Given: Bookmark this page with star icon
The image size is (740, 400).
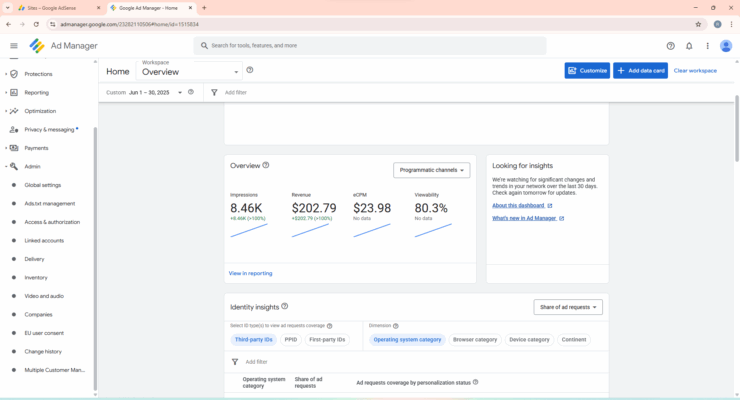Looking at the screenshot, I should coord(698,24).
